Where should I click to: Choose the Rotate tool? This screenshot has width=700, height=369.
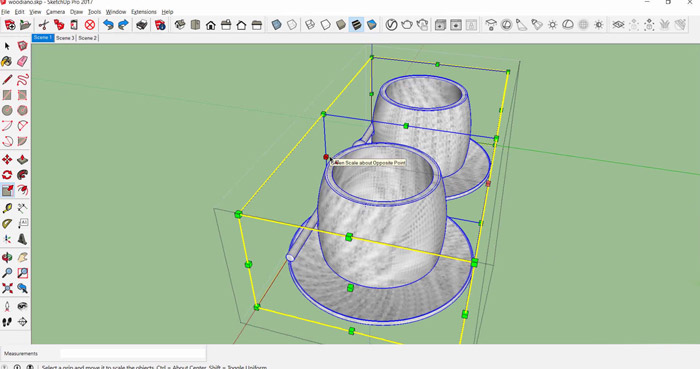pyautogui.click(x=7, y=175)
